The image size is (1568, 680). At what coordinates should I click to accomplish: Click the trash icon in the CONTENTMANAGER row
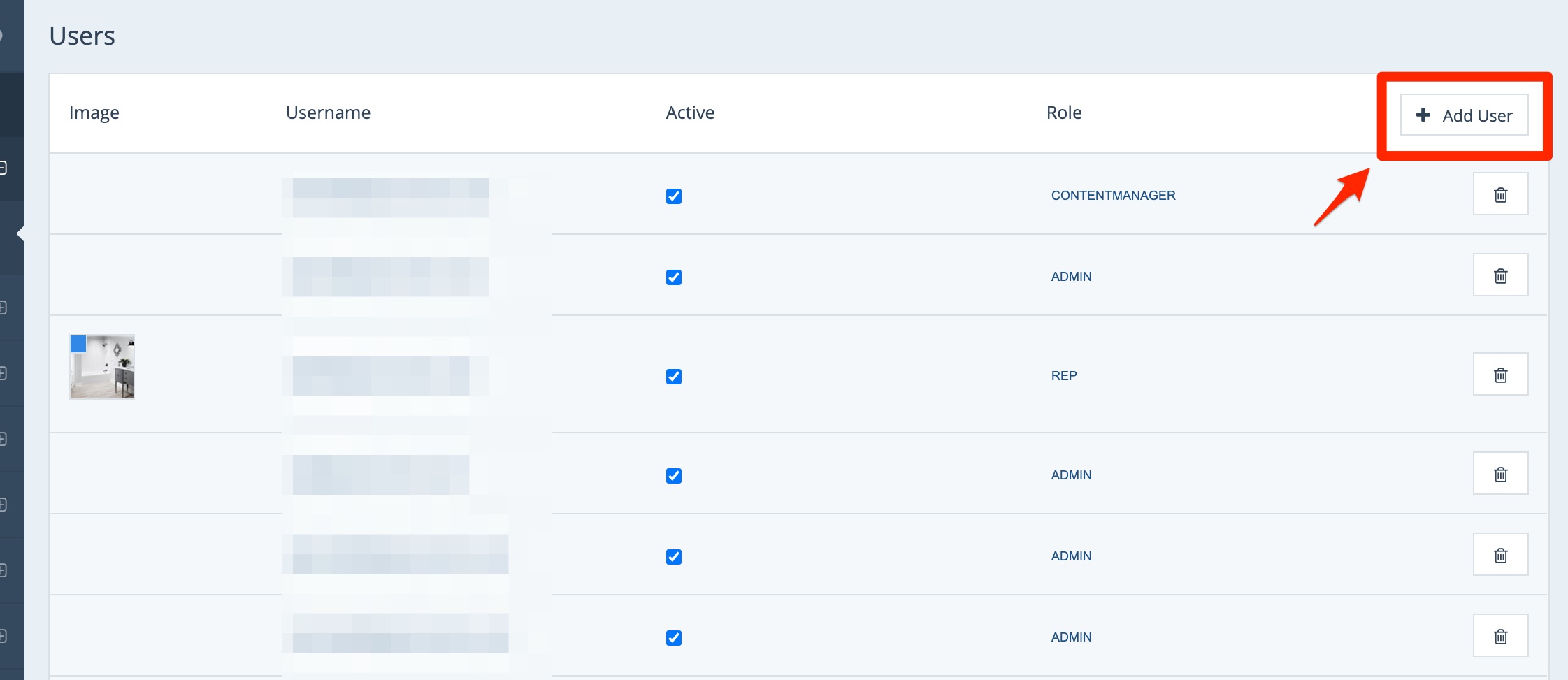pos(1500,194)
